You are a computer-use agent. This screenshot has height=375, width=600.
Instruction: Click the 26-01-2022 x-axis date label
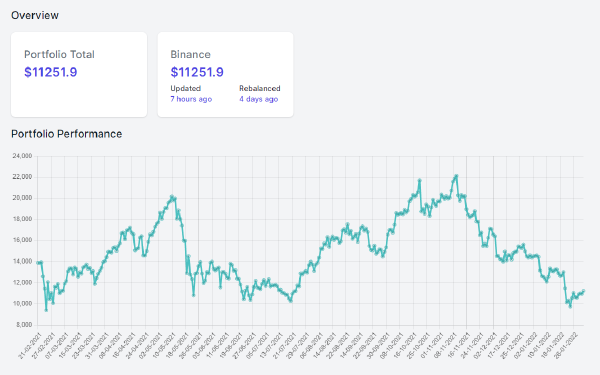pos(566,346)
